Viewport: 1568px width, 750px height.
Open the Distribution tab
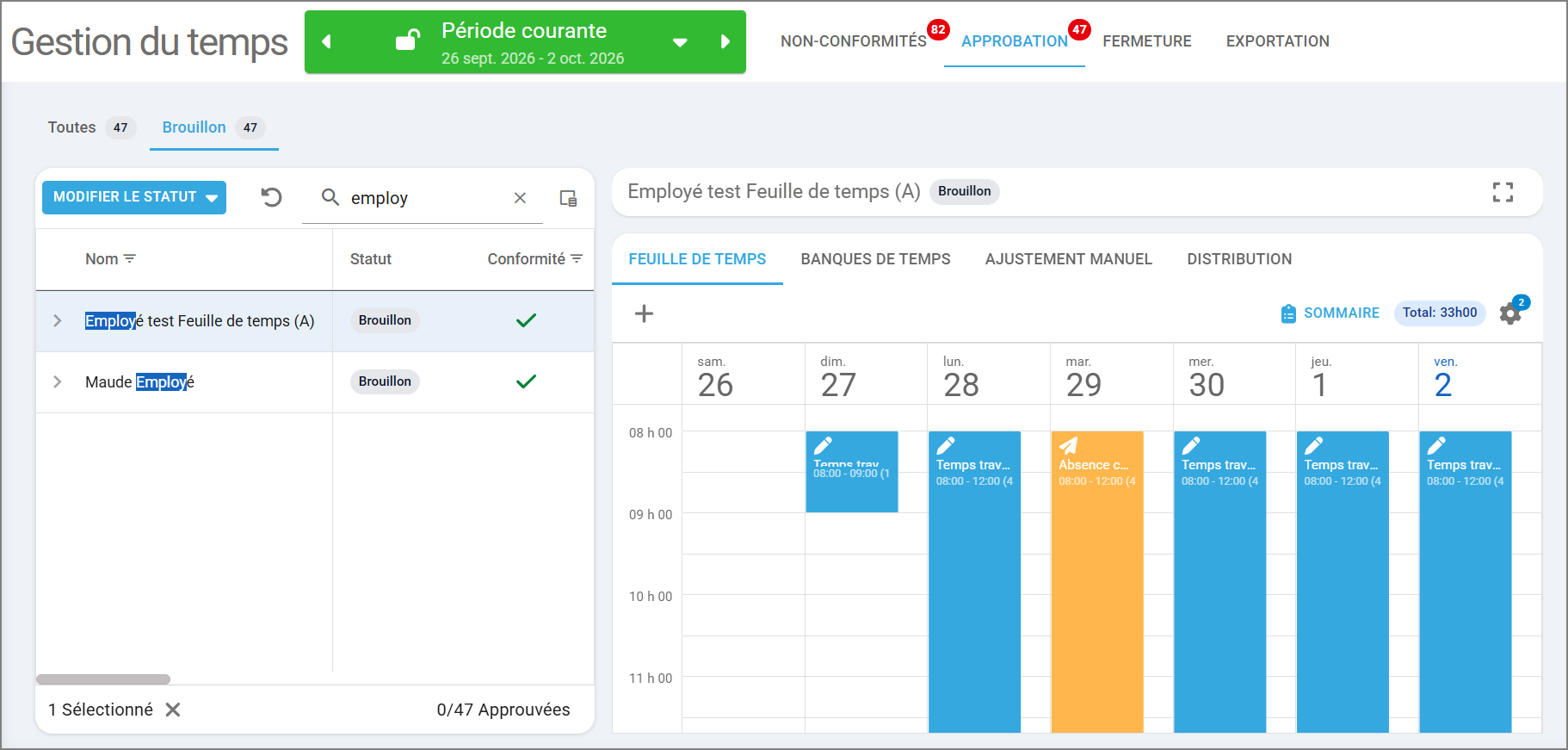point(1239,259)
